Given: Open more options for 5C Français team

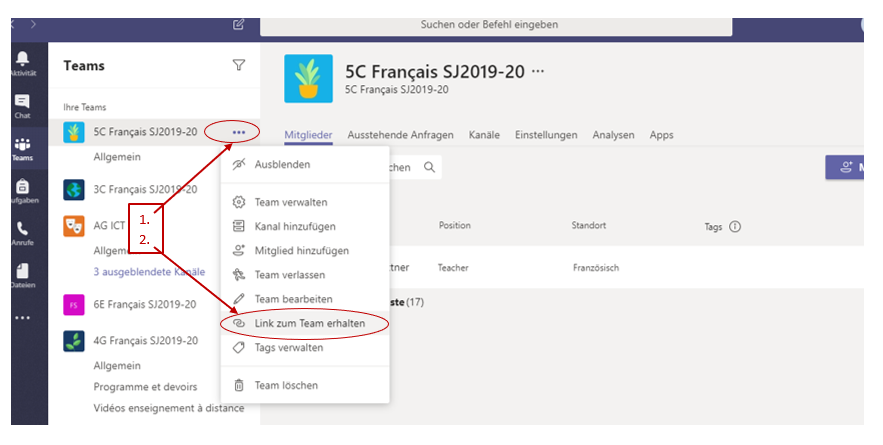Looking at the screenshot, I should click(x=238, y=131).
